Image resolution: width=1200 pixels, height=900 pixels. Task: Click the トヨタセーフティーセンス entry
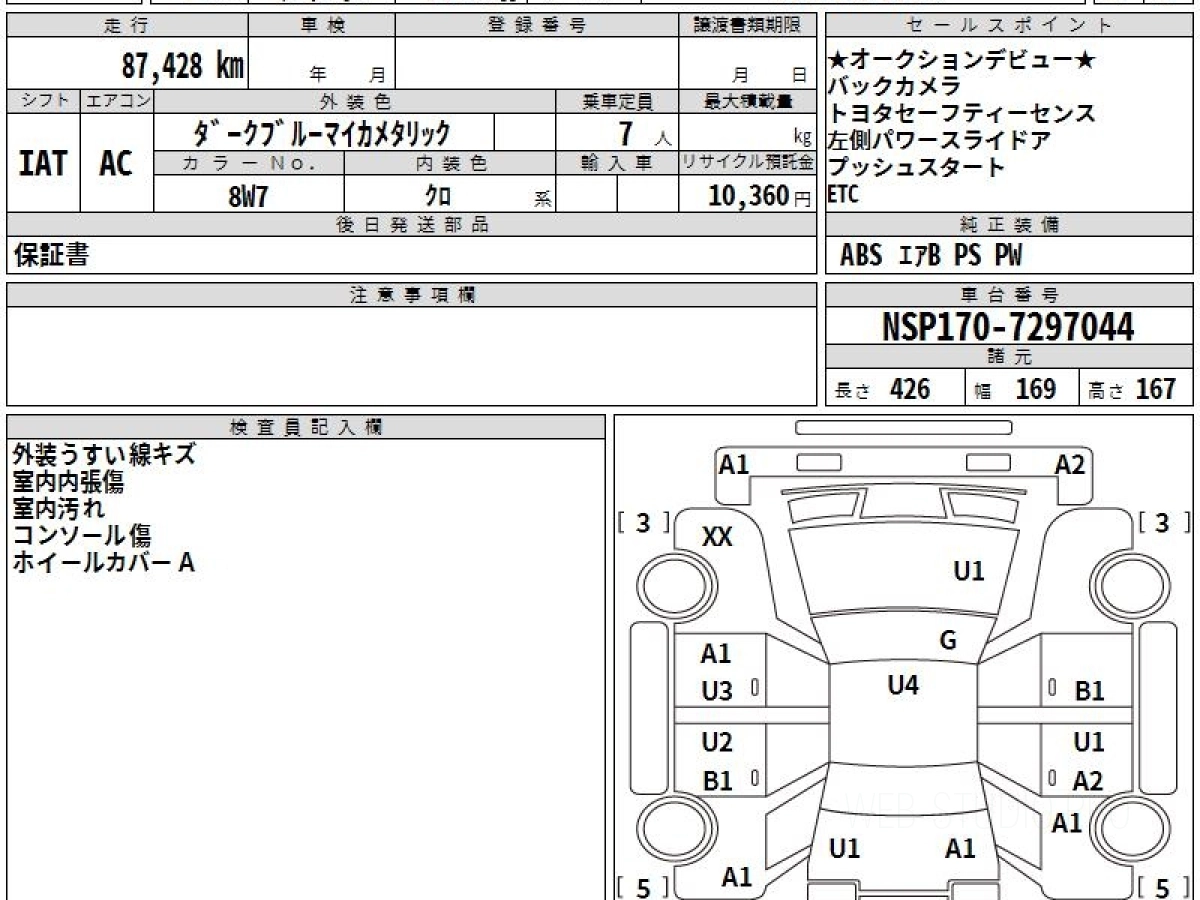point(962,113)
